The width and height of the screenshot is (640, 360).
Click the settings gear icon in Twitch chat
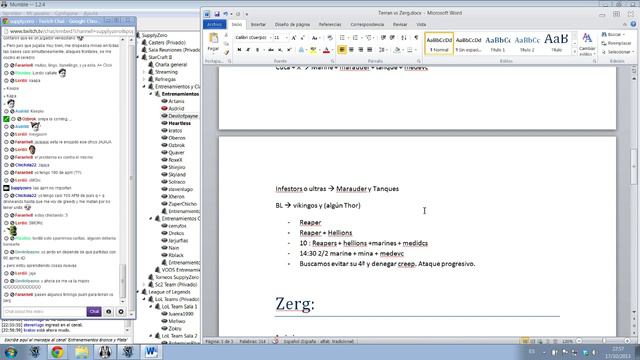(121, 311)
